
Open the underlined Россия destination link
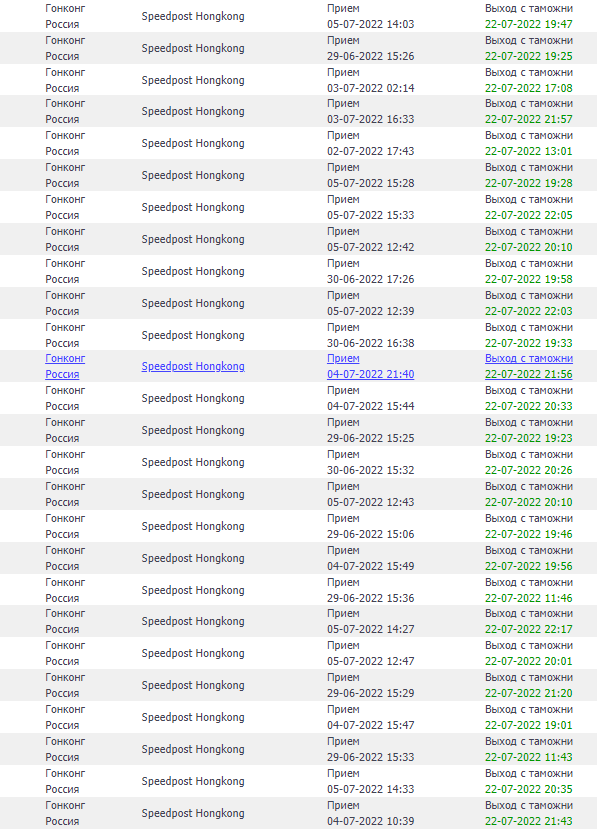(62, 374)
